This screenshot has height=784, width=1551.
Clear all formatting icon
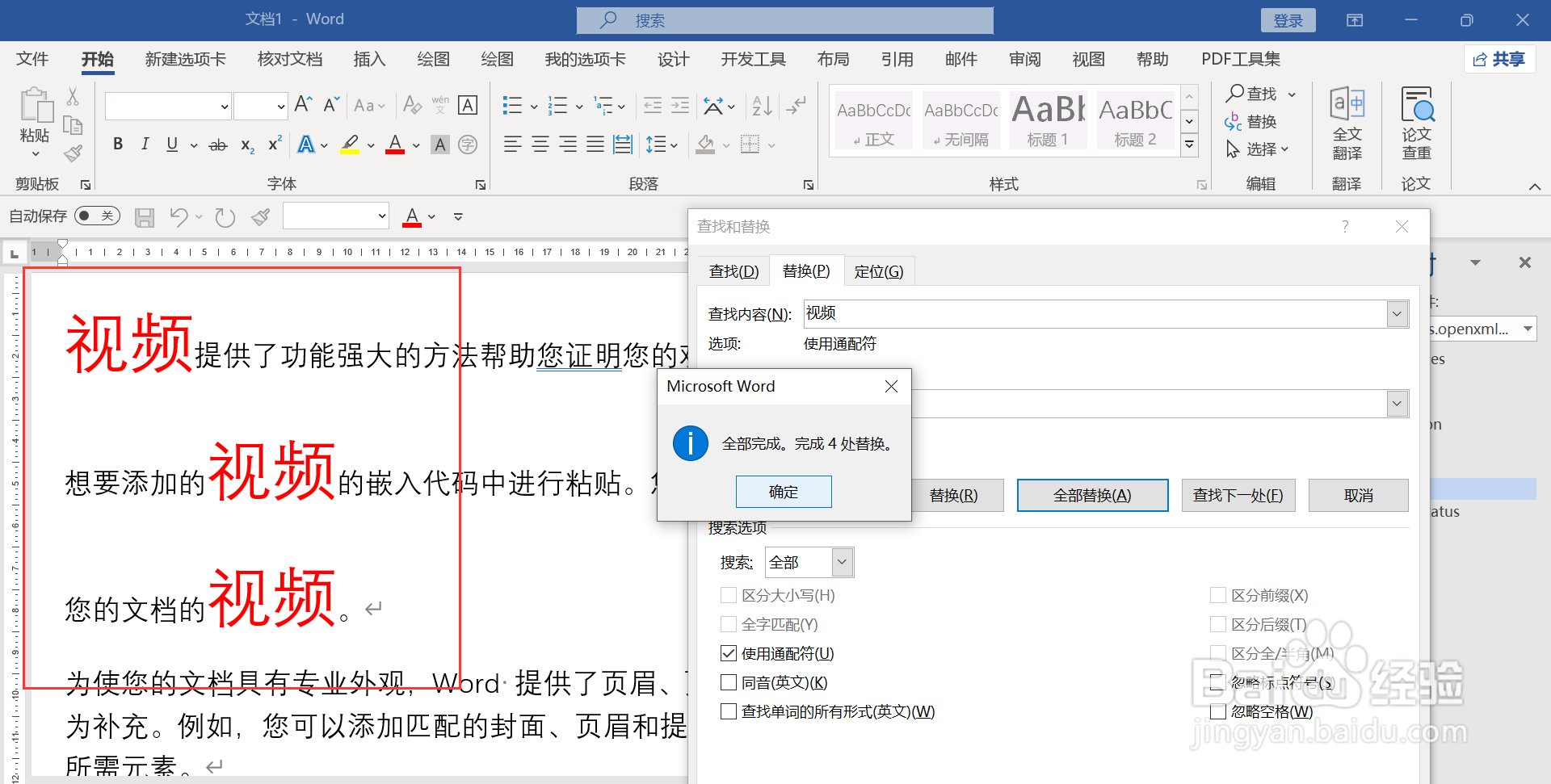(x=412, y=105)
